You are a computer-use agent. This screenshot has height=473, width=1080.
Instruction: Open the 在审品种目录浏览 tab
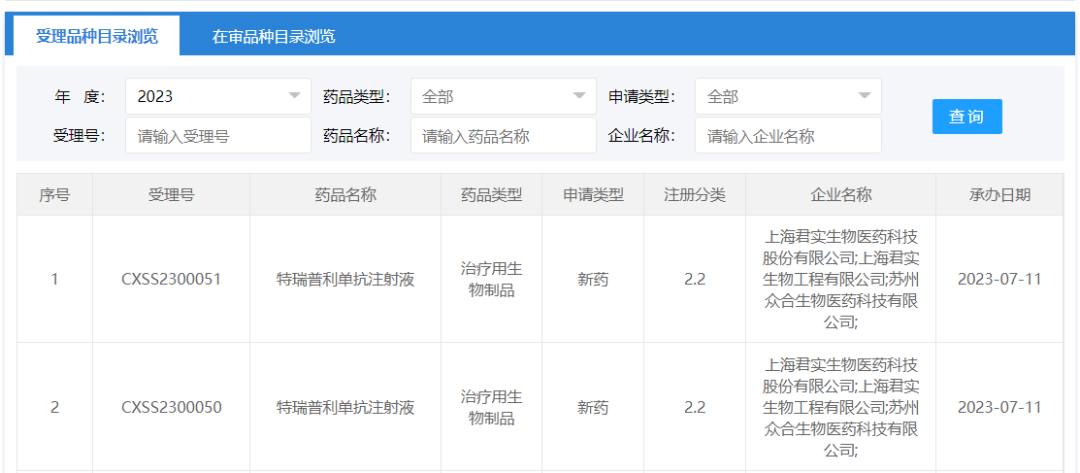[273, 37]
